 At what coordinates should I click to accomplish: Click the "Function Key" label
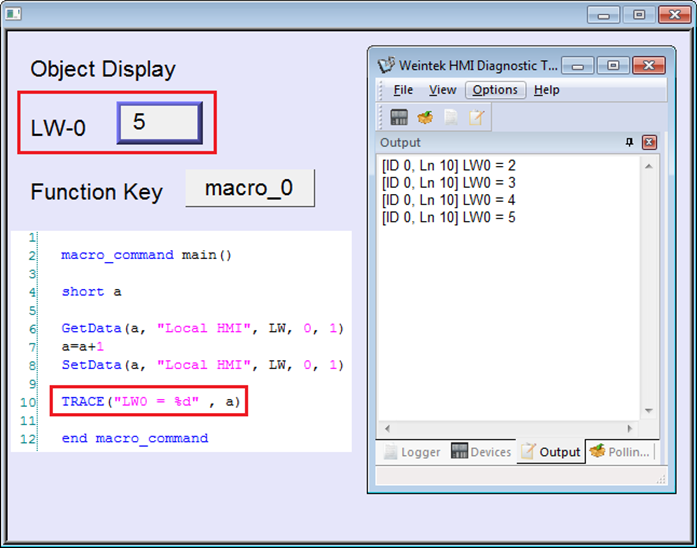pyautogui.click(x=96, y=192)
